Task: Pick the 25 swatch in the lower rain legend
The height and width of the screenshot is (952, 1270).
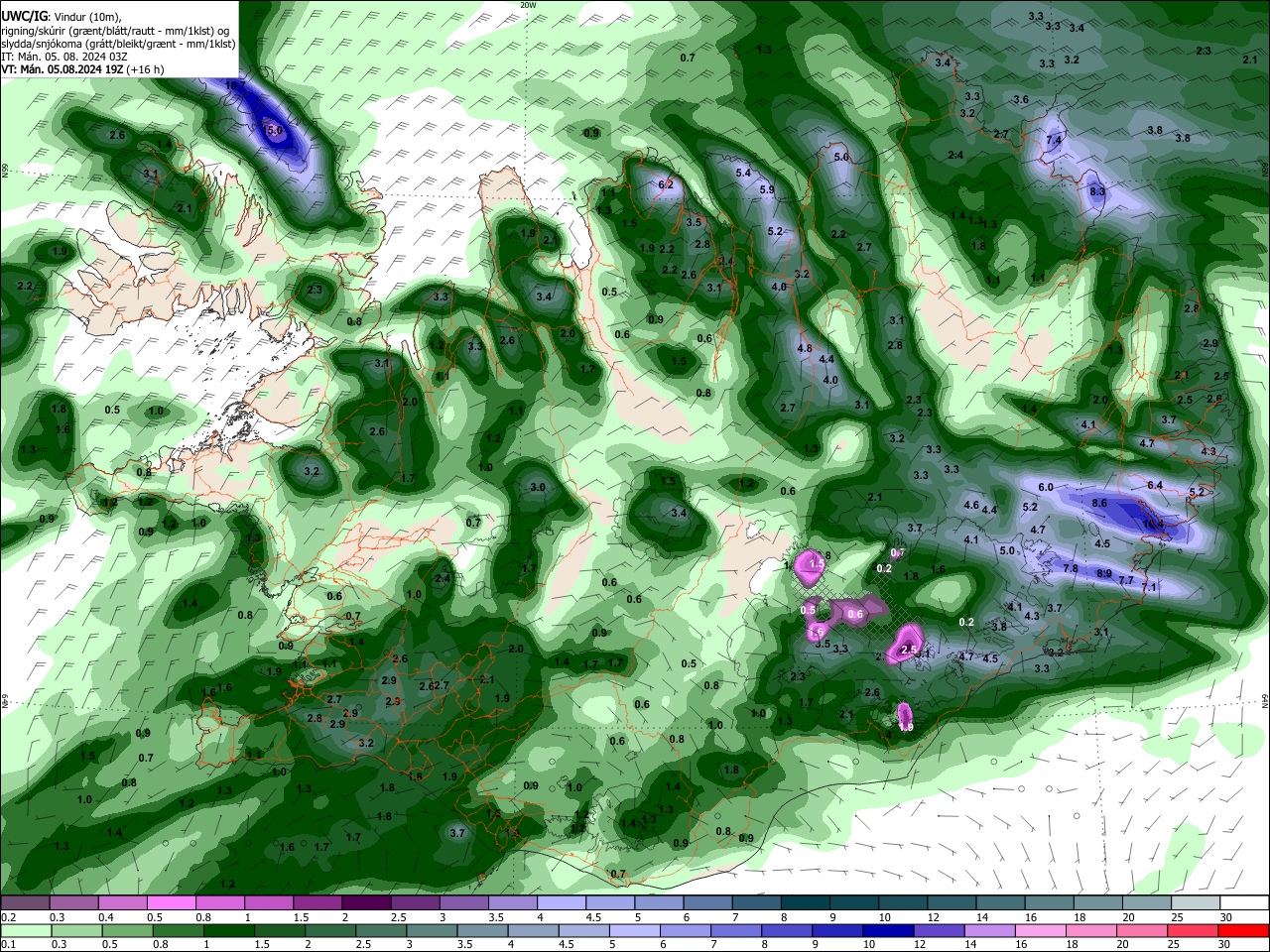Action: pos(1194,930)
